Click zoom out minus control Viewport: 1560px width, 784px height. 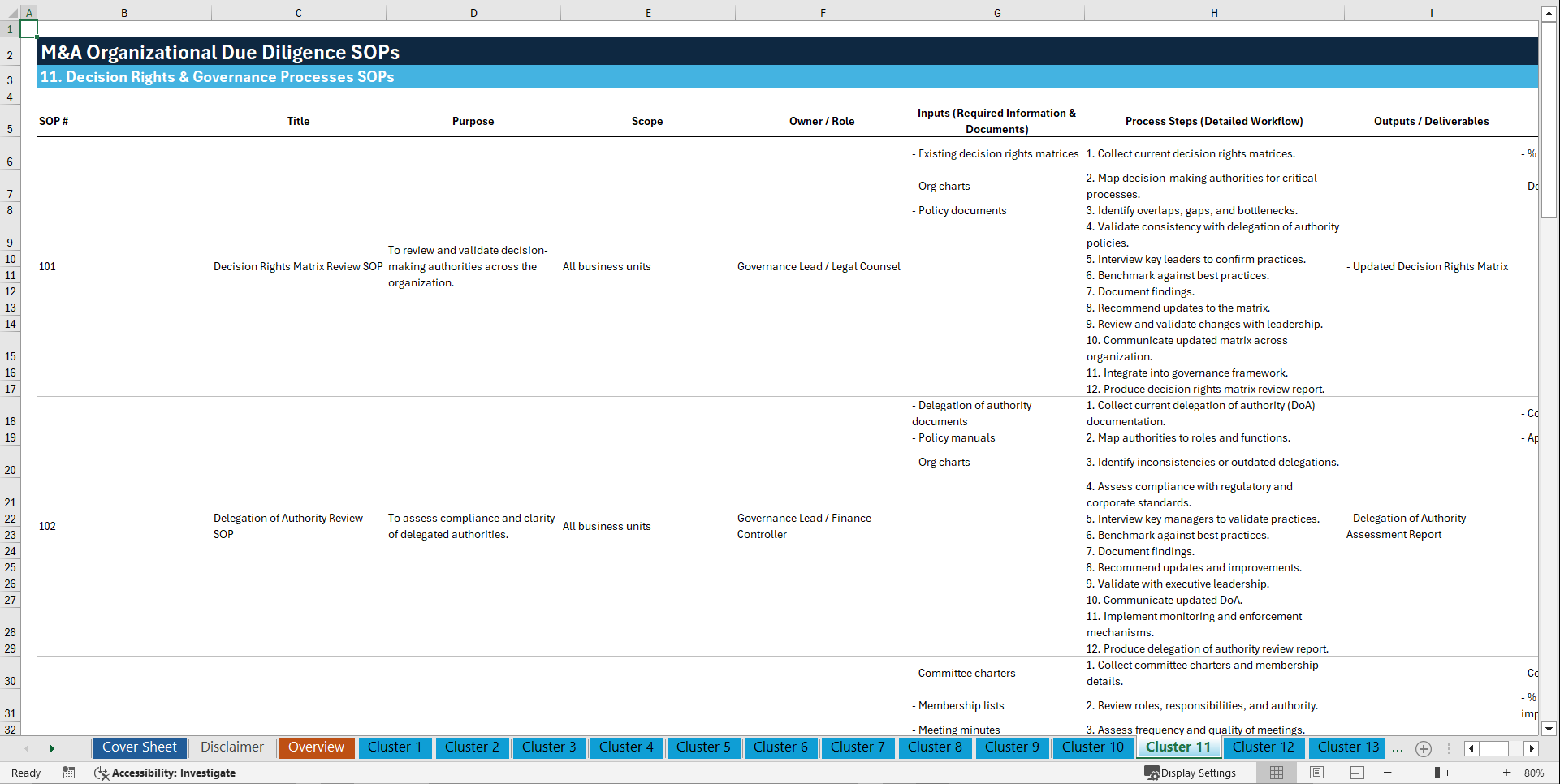[1387, 773]
